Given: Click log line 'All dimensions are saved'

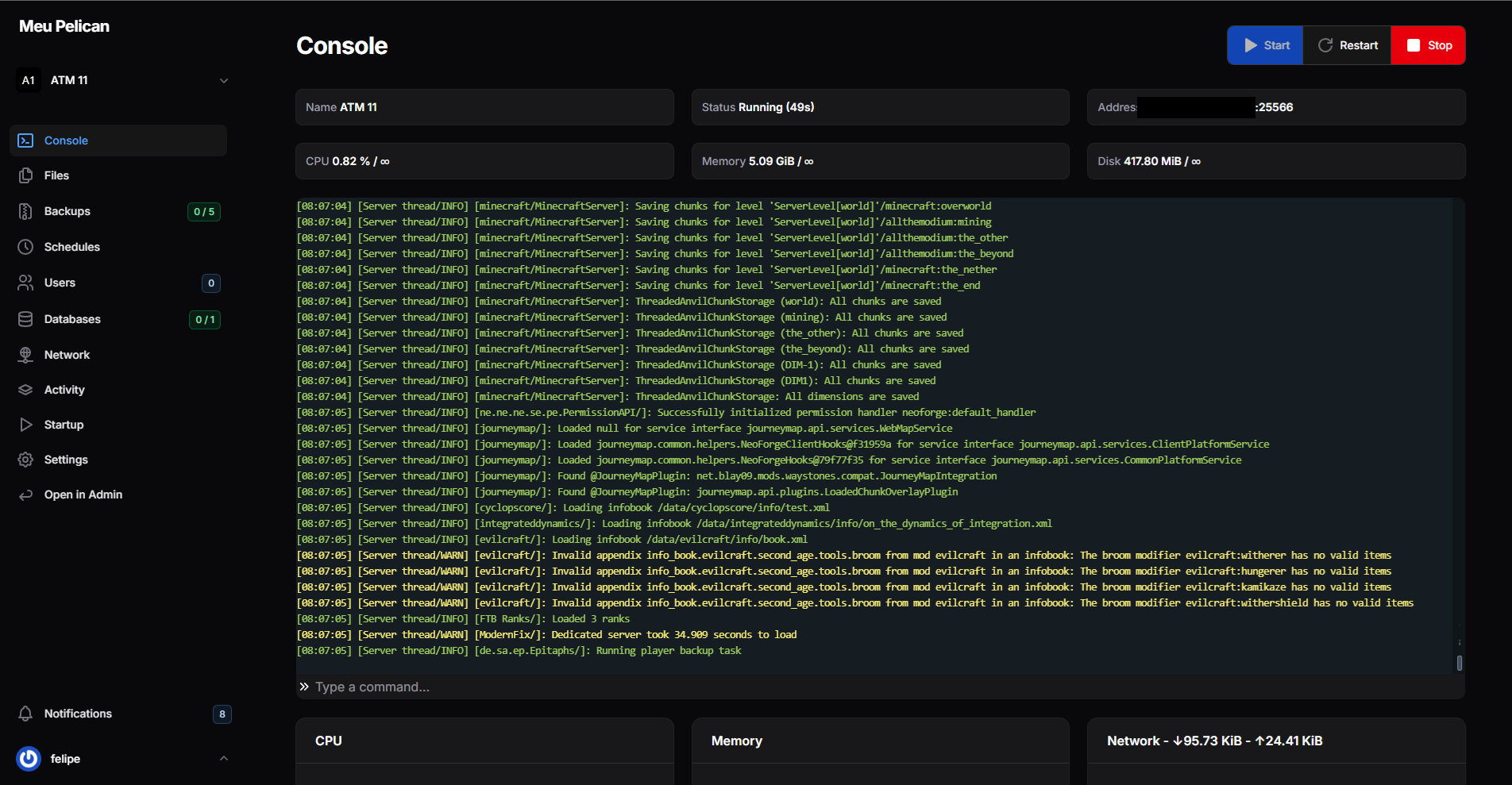Looking at the screenshot, I should coord(607,397).
